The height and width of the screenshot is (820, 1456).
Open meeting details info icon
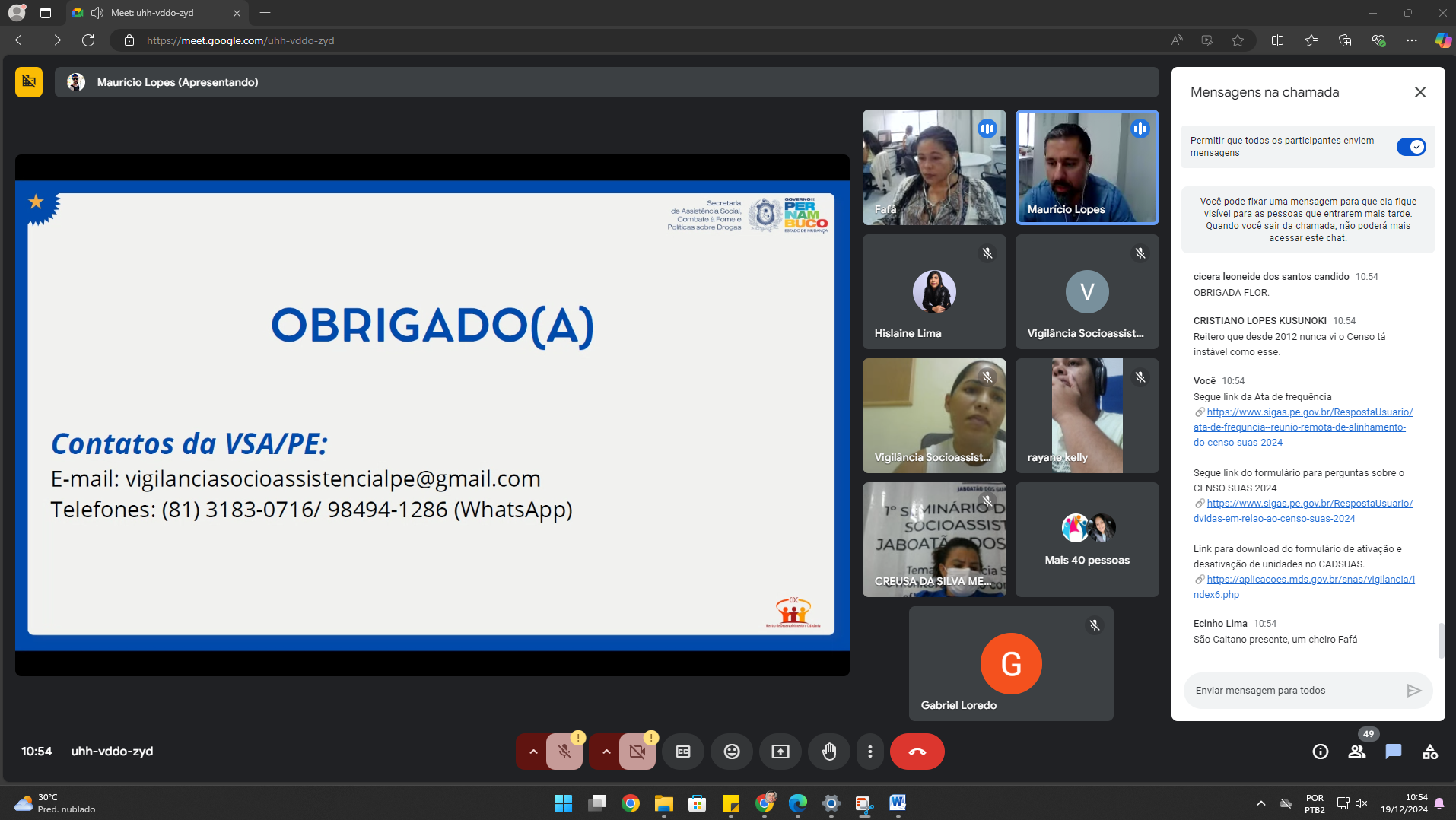coord(1320,752)
